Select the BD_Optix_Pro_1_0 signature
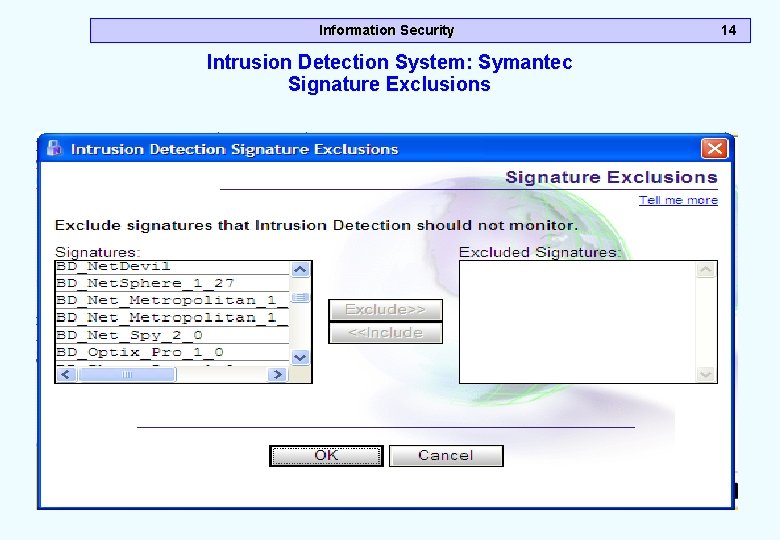This screenshot has width=780, height=540. [172, 352]
